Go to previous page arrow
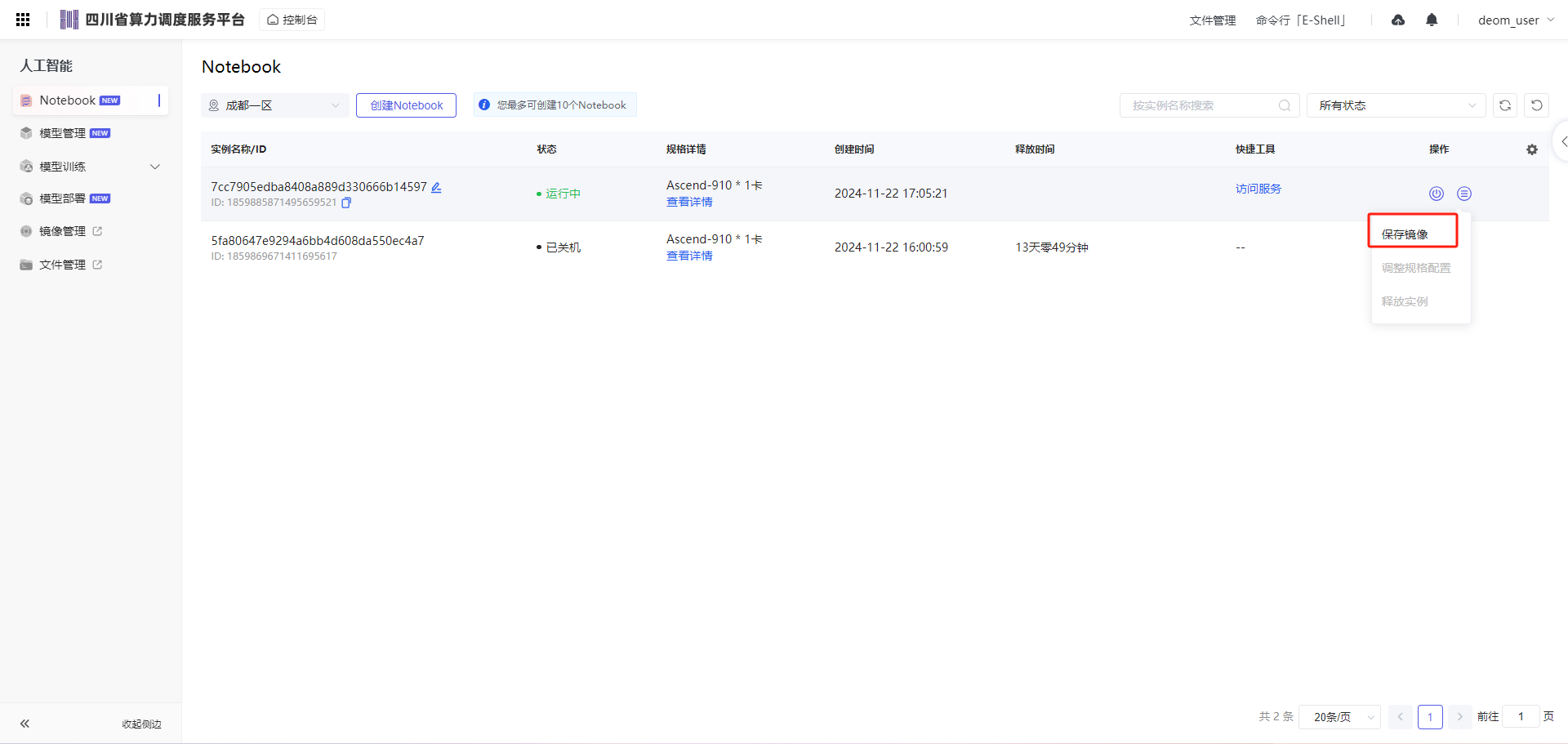The height and width of the screenshot is (744, 1568). [x=1400, y=717]
